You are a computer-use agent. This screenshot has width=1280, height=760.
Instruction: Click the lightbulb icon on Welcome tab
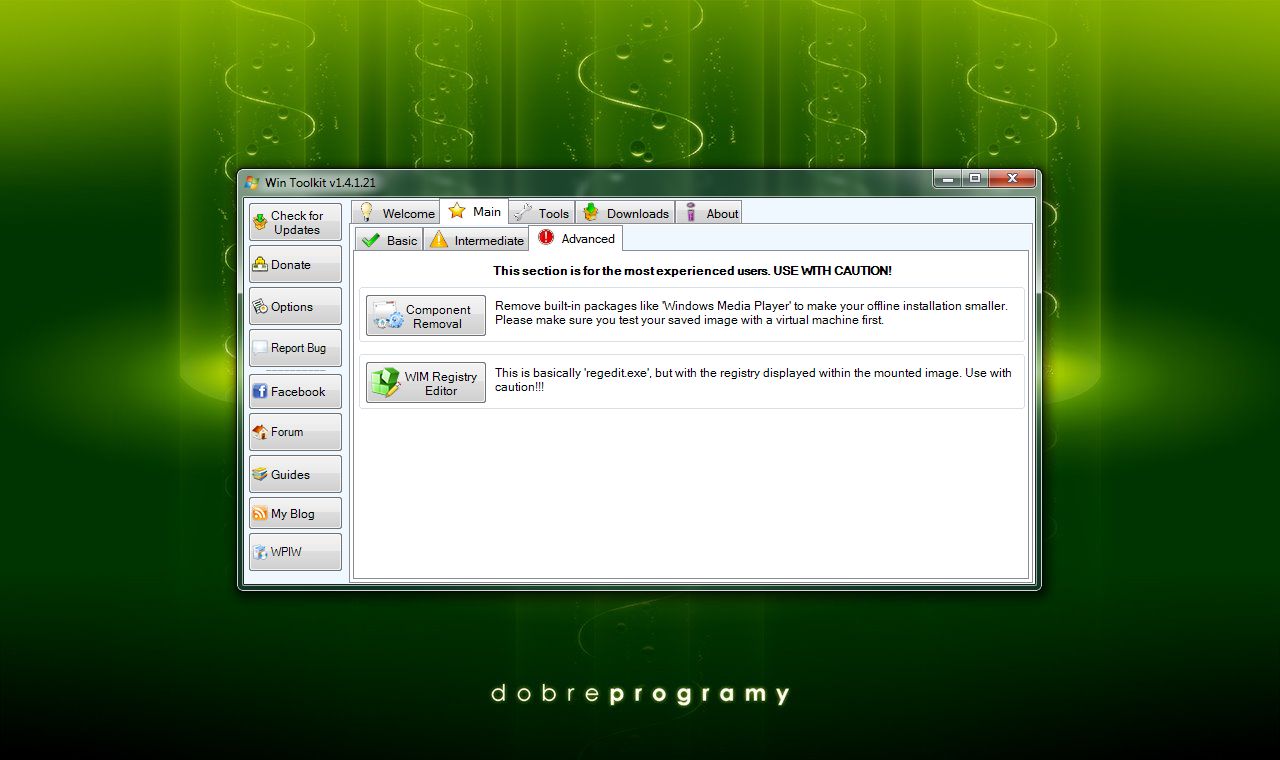tap(367, 212)
